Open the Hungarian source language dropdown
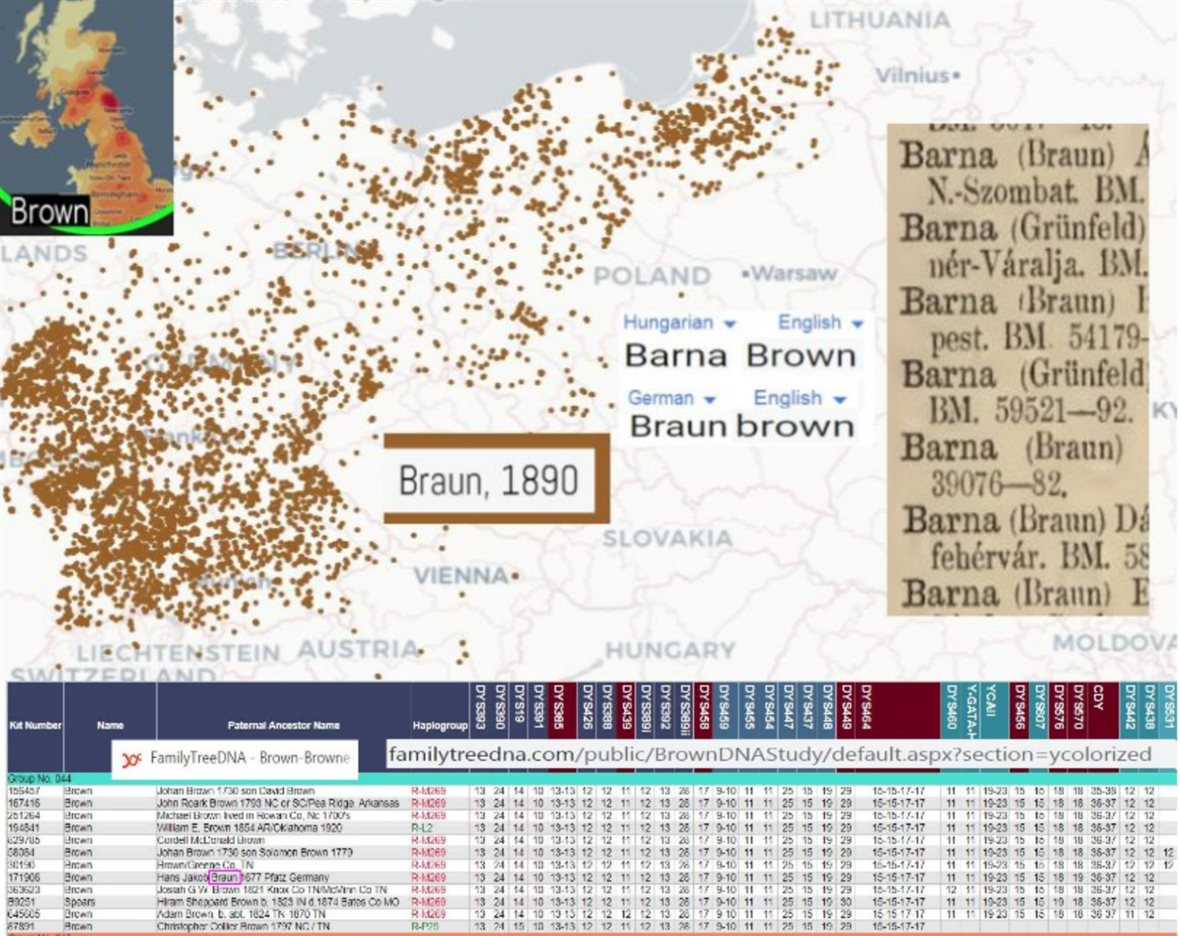This screenshot has width=1180, height=936. (679, 323)
